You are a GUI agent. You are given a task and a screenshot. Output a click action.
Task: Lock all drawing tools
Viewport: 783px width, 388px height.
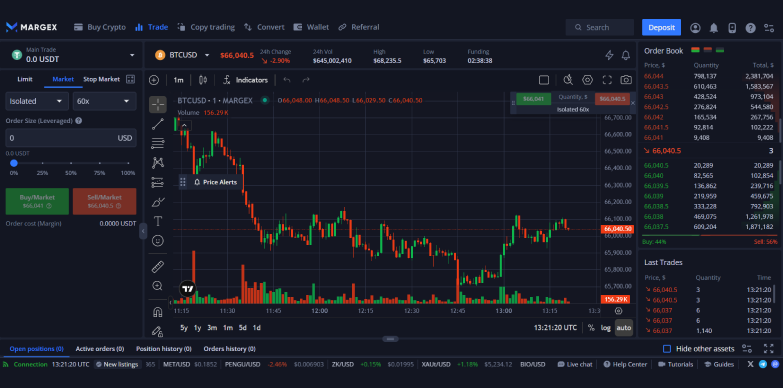158,331
